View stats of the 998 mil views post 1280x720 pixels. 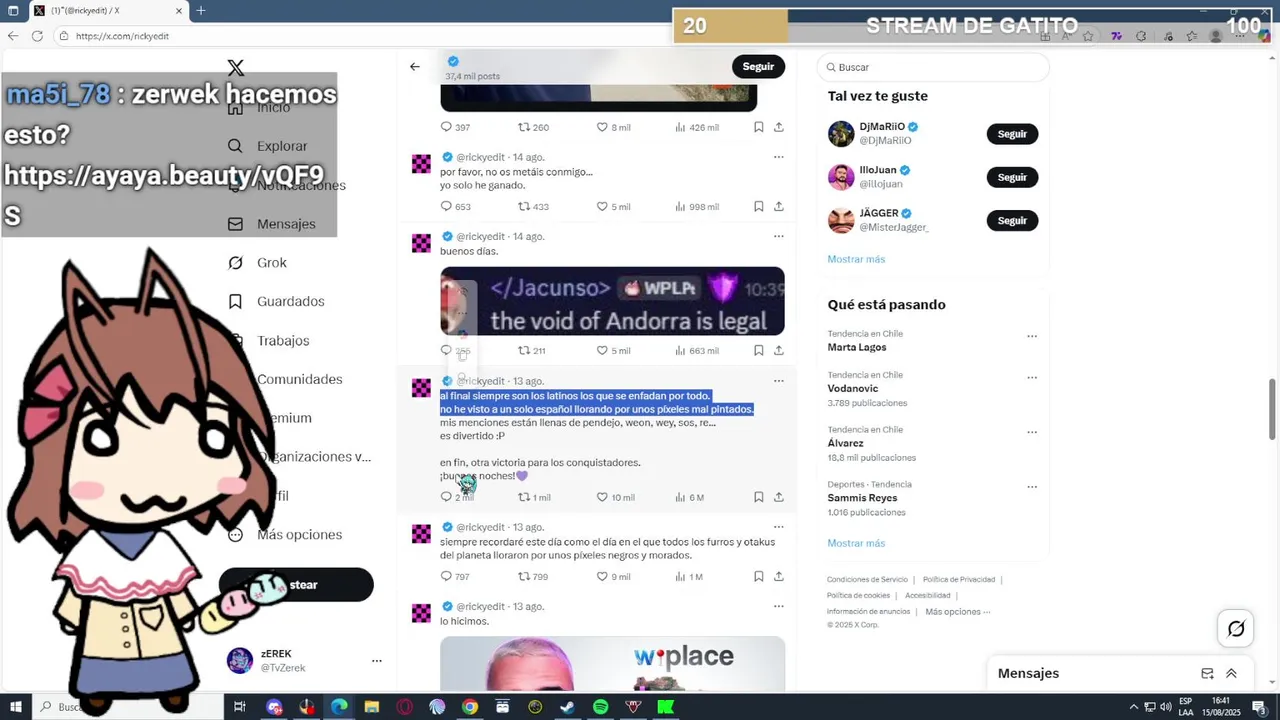pos(697,207)
